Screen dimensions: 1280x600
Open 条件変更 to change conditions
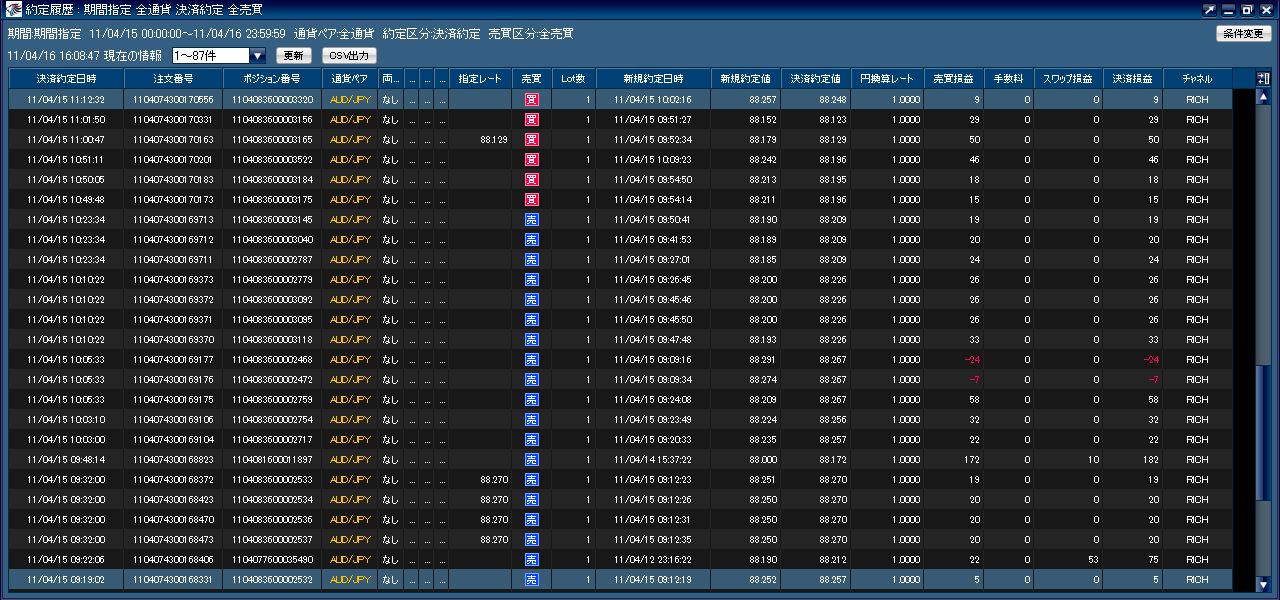[1244, 34]
